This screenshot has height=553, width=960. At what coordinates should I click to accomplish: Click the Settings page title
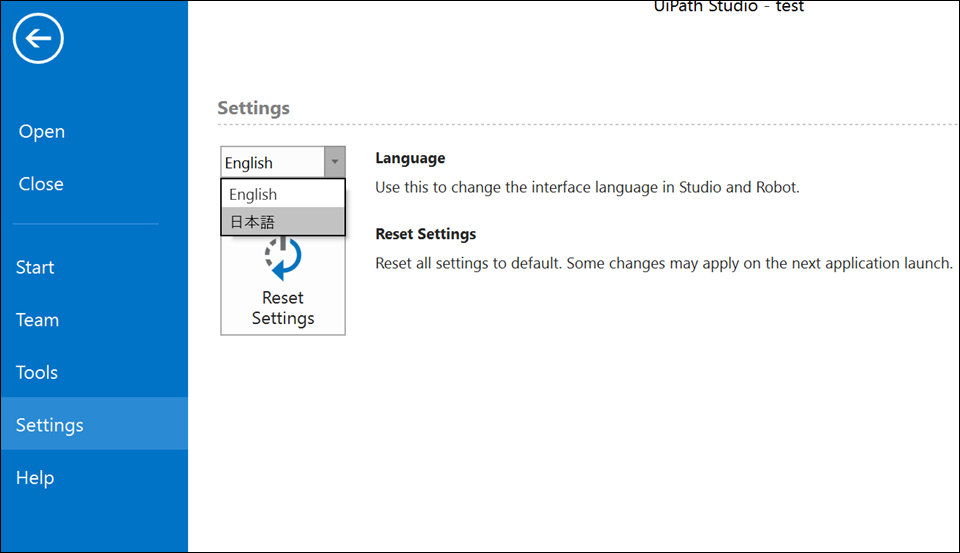(253, 108)
